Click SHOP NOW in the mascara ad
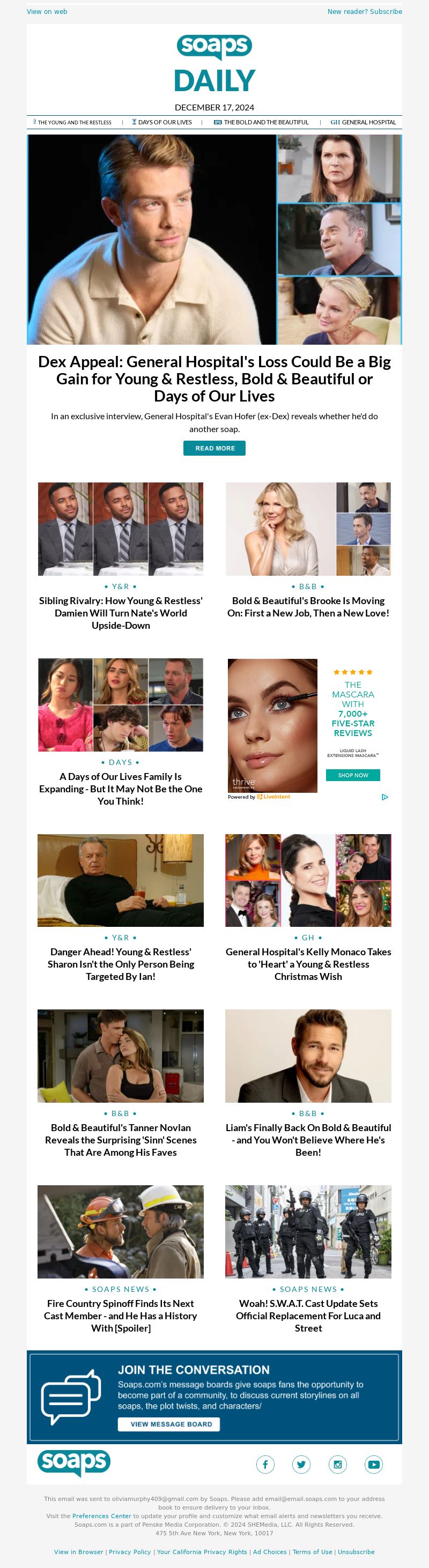 [x=353, y=775]
